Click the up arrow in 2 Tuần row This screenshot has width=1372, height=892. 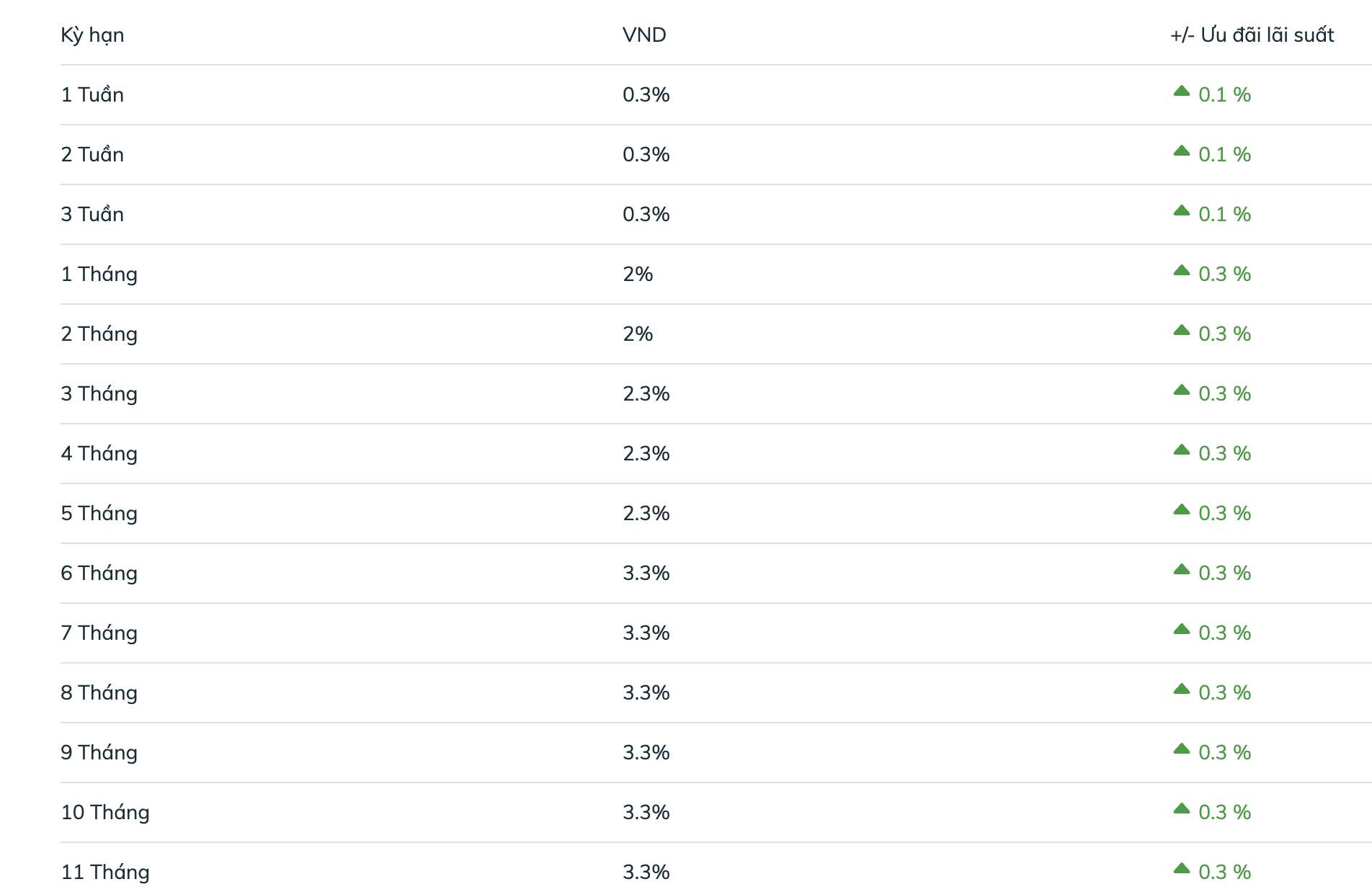click(x=1181, y=151)
